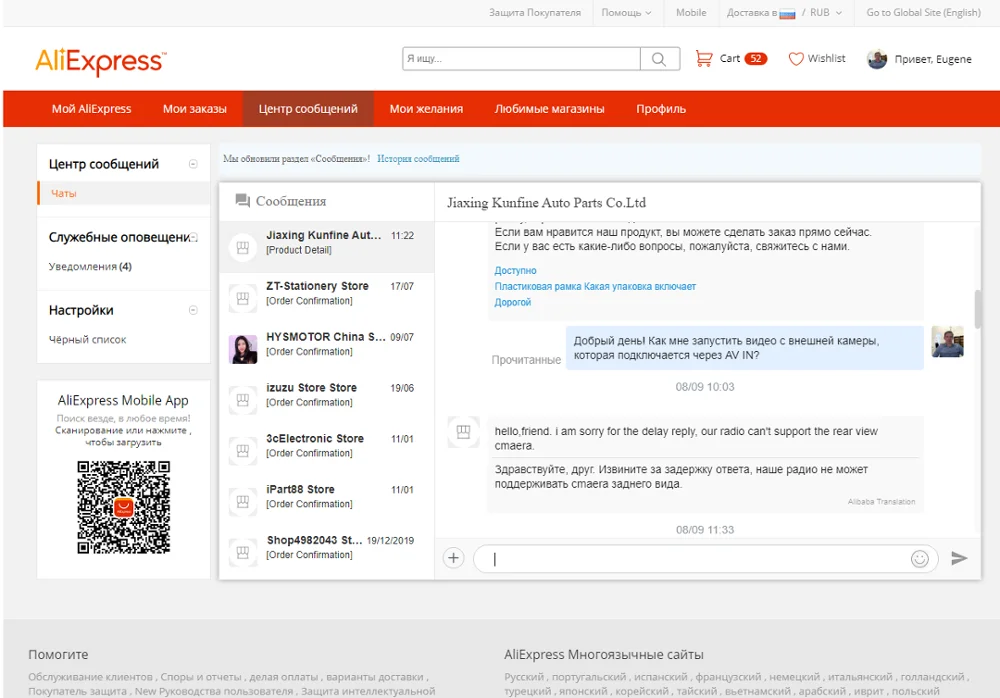Image resolution: width=1000 pixels, height=698 pixels.
Task: Click the search magnifier button
Action: click(x=659, y=59)
